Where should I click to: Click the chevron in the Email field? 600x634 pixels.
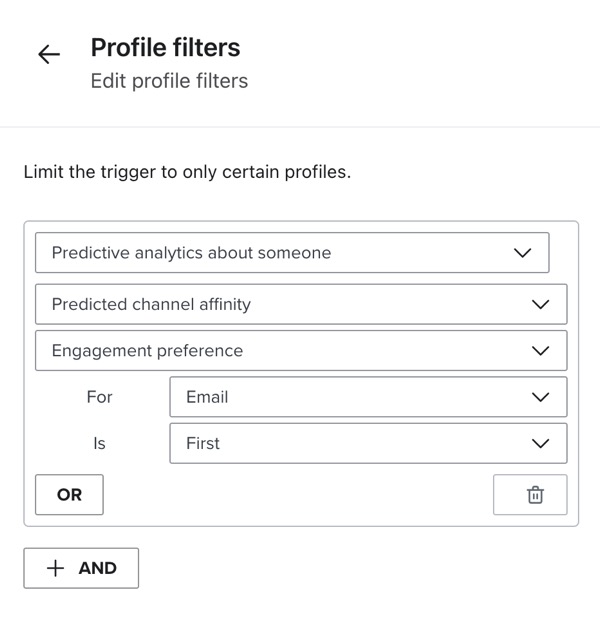[540, 397]
